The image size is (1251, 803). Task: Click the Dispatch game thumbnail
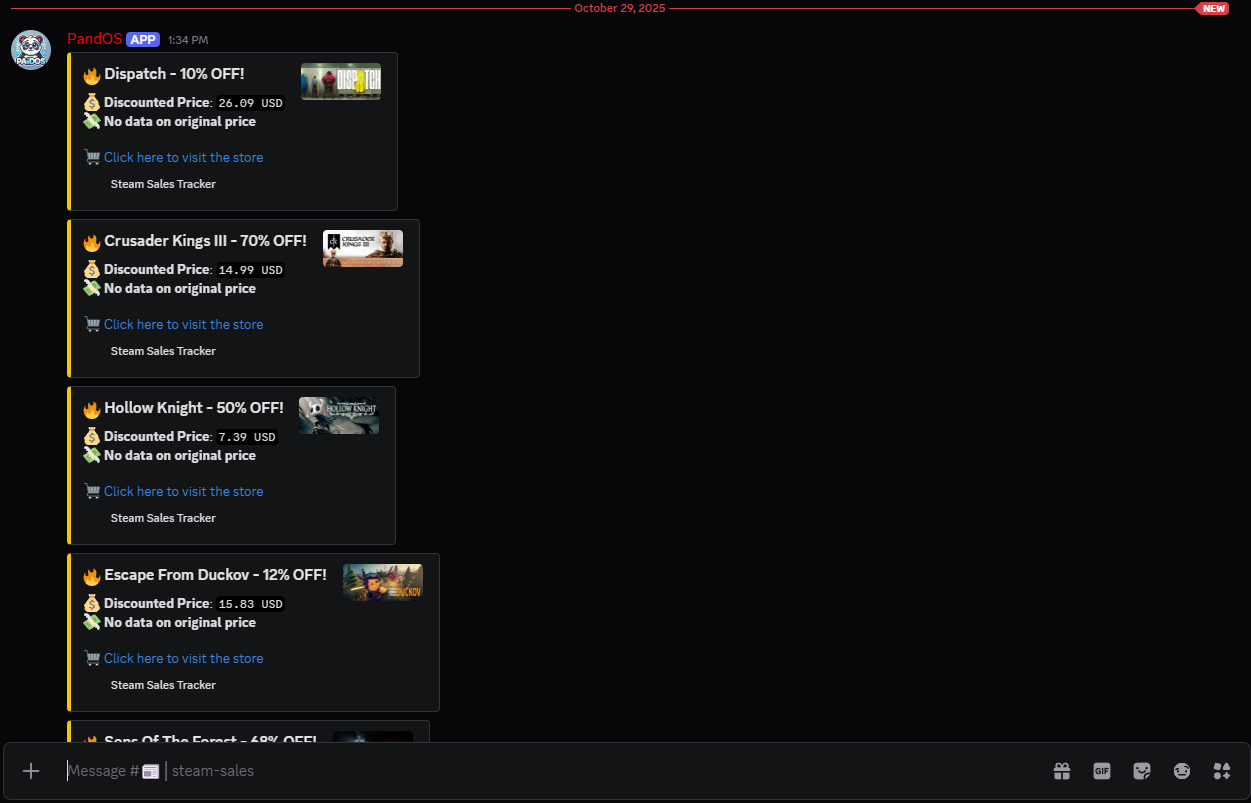pyautogui.click(x=341, y=81)
